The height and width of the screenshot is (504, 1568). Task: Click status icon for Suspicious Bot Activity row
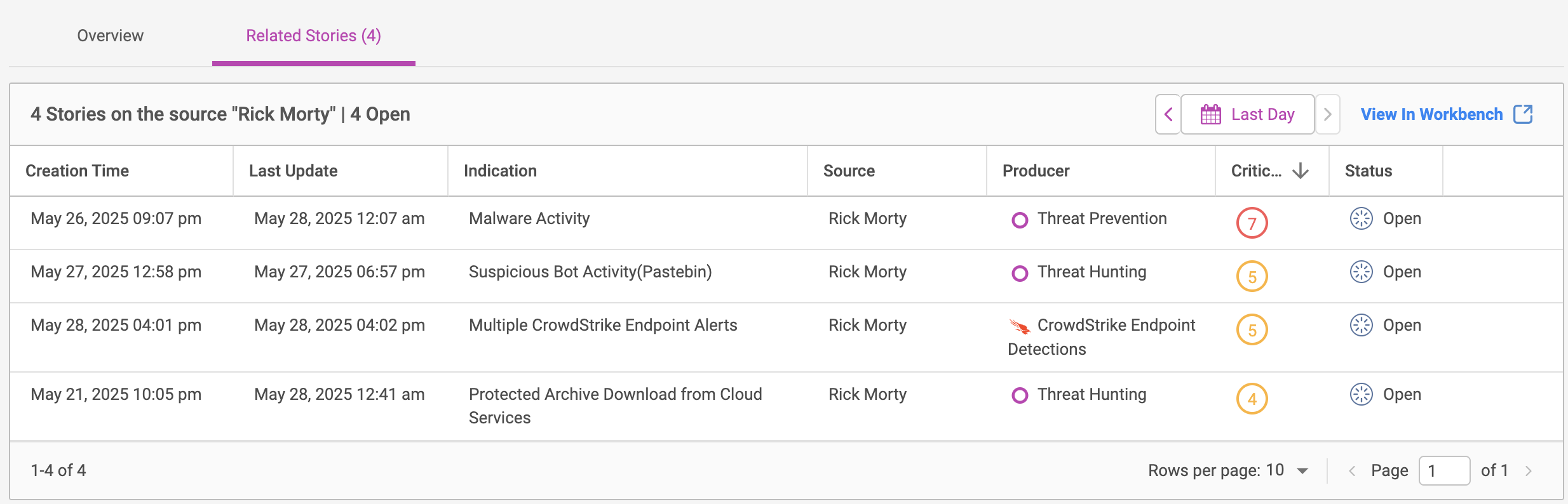[1361, 272]
